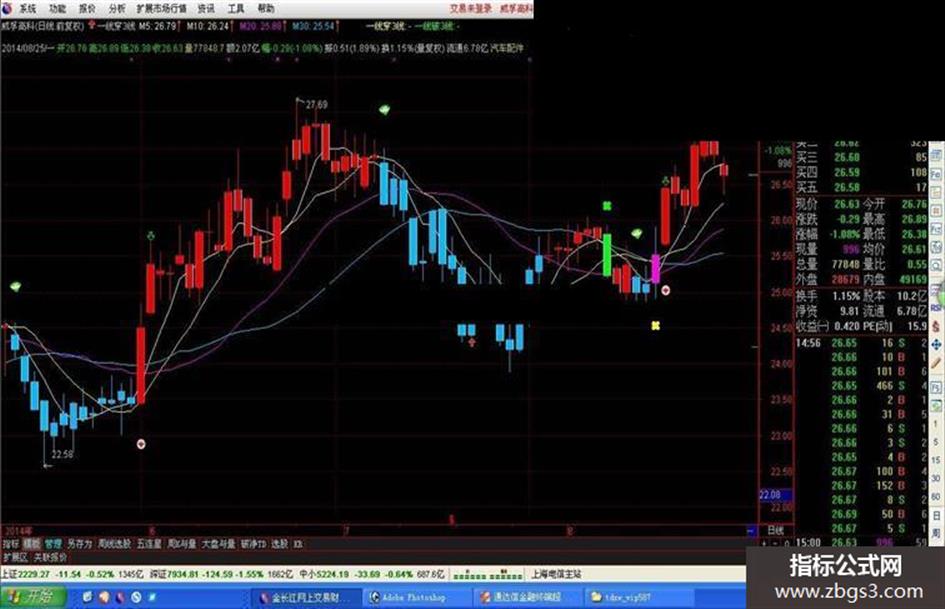Click the magnifier search icon in right sidebar
The height and width of the screenshot is (609, 945).
pyautogui.click(x=936, y=265)
